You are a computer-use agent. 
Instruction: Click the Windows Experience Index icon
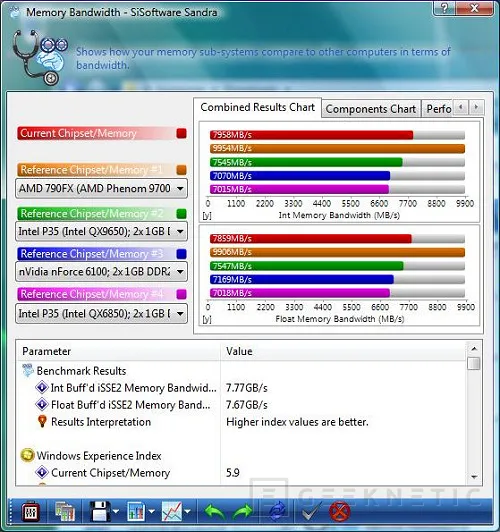[x=27, y=455]
